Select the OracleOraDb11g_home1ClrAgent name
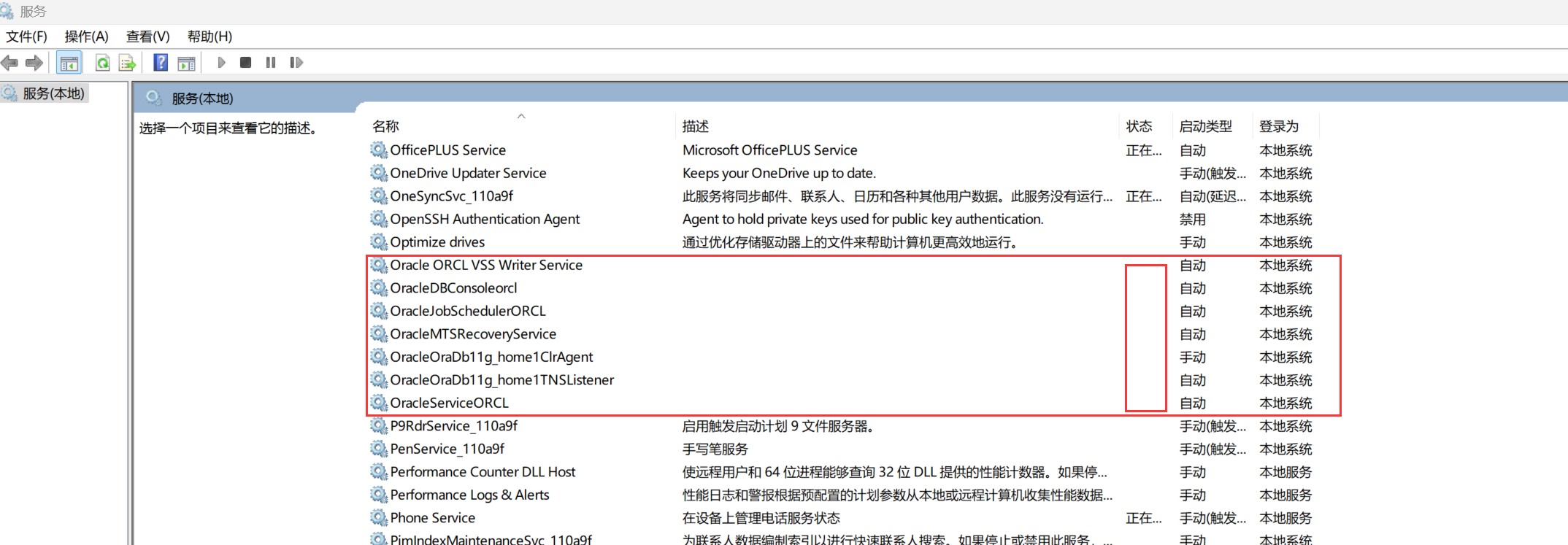 pyautogui.click(x=491, y=357)
